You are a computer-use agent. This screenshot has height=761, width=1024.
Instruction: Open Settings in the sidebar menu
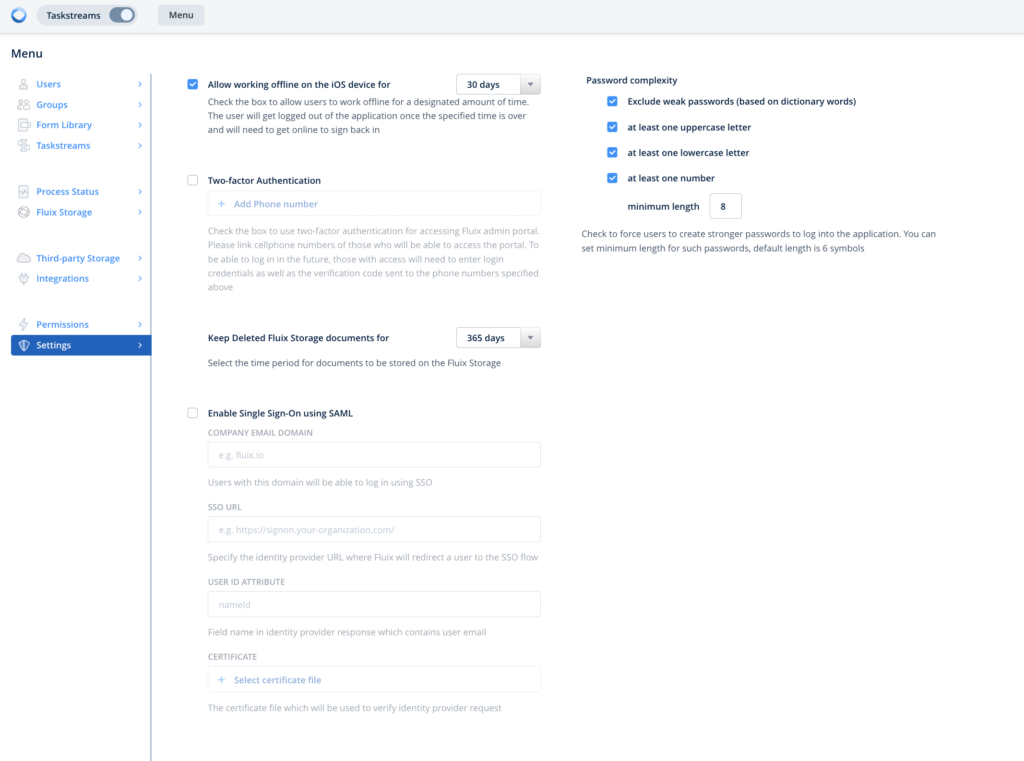tap(80, 345)
